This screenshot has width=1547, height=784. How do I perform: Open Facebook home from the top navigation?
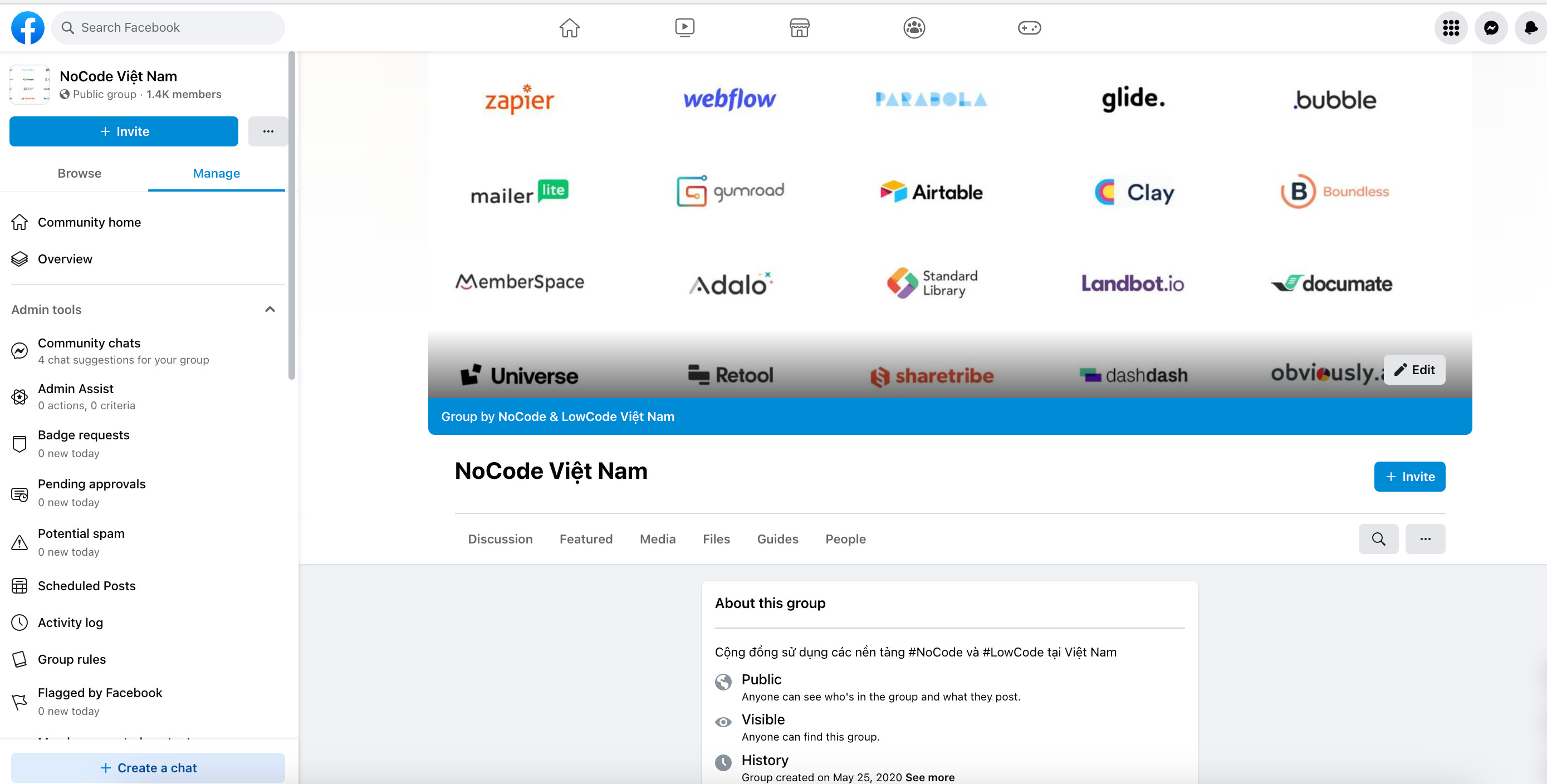(x=569, y=28)
